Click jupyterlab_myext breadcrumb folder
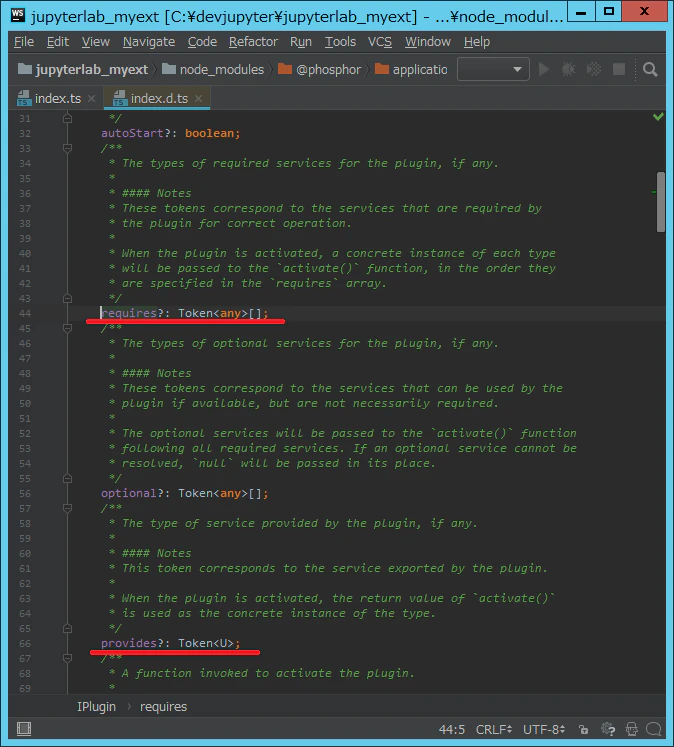This screenshot has width=674, height=747. pyautogui.click(x=83, y=70)
